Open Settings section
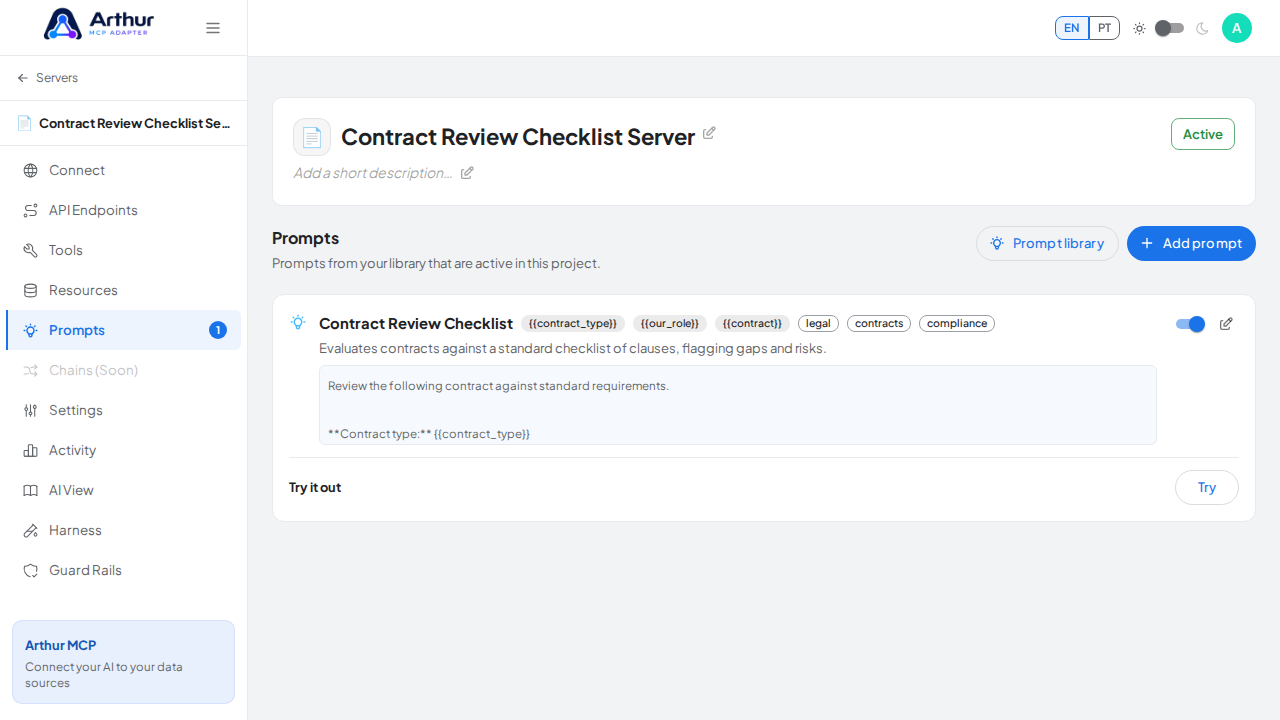This screenshot has width=1280, height=720. pos(123,410)
